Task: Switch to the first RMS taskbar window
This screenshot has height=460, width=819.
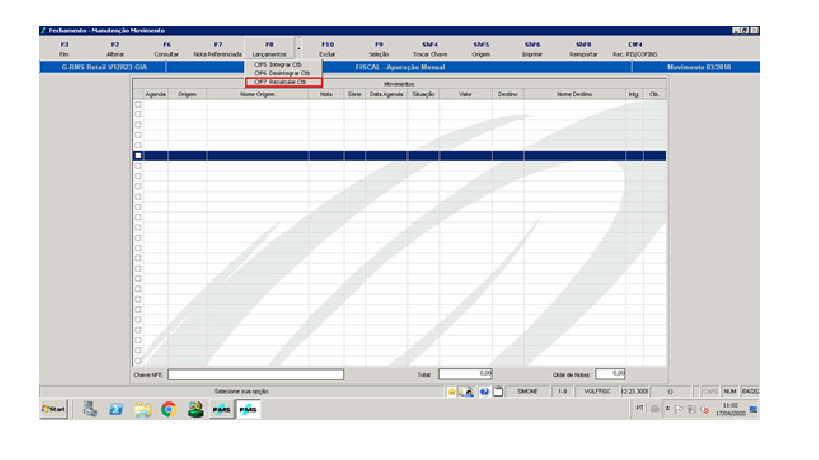Action: (x=221, y=410)
